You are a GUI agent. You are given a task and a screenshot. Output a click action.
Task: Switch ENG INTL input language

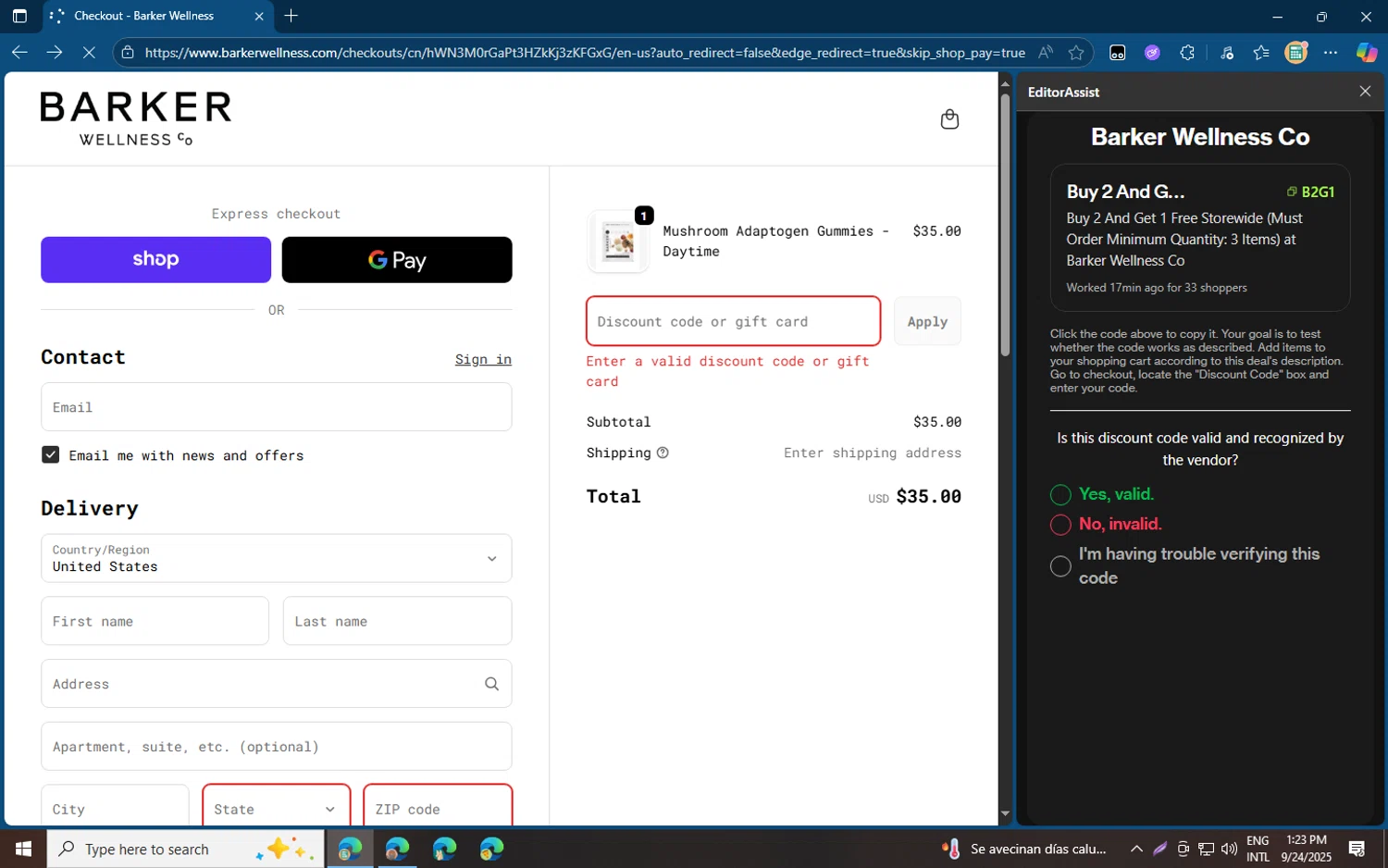[x=1258, y=849]
